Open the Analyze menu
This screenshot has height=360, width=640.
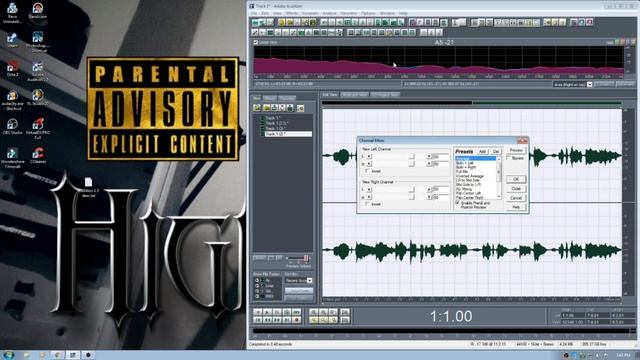[x=329, y=13]
